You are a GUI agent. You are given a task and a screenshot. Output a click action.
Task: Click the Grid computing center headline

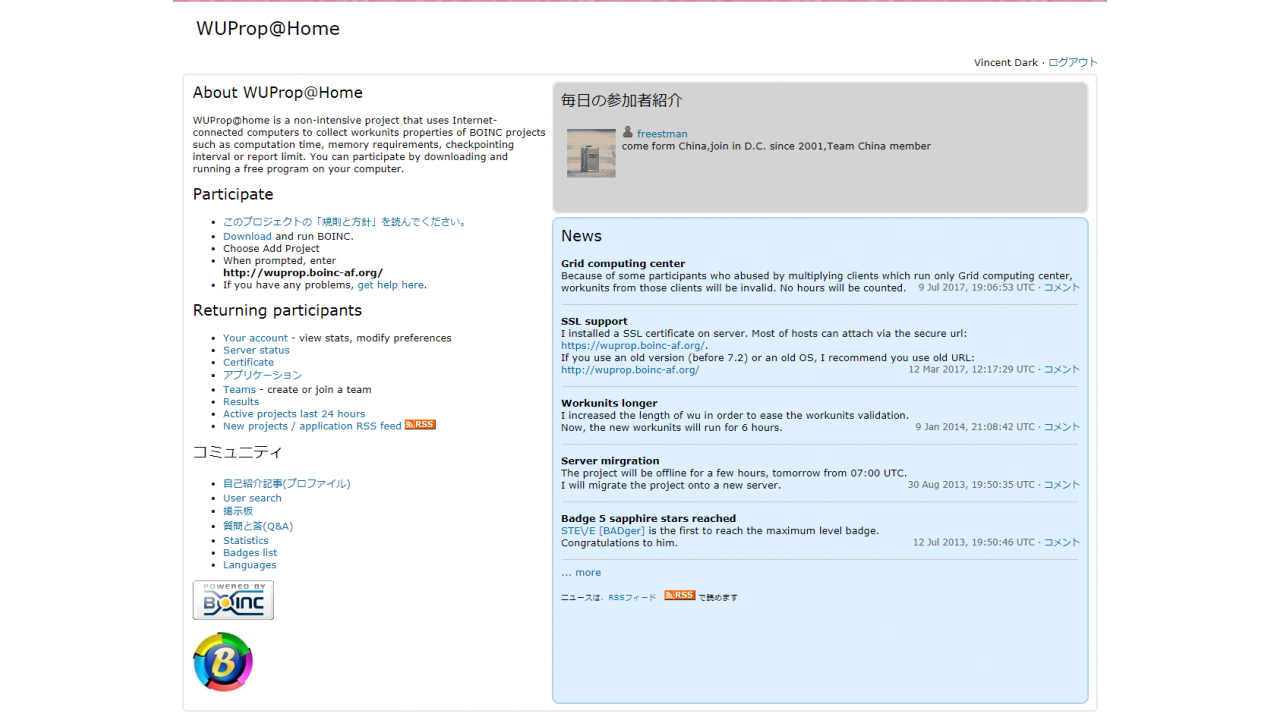tap(623, 264)
